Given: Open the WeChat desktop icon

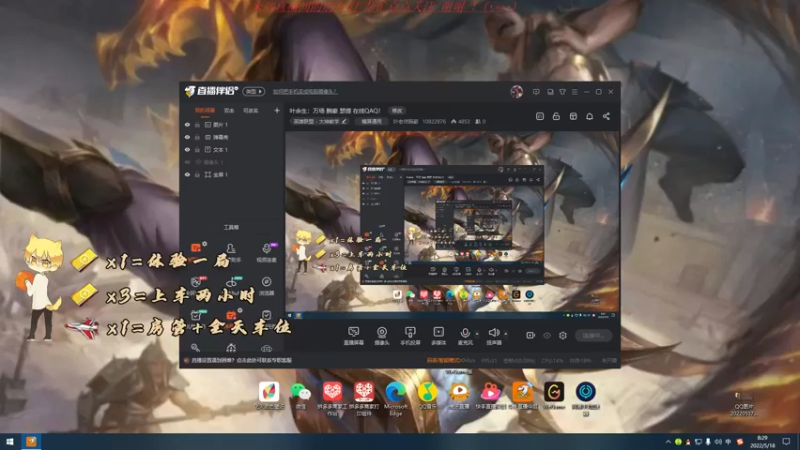Looking at the screenshot, I should click(301, 396).
